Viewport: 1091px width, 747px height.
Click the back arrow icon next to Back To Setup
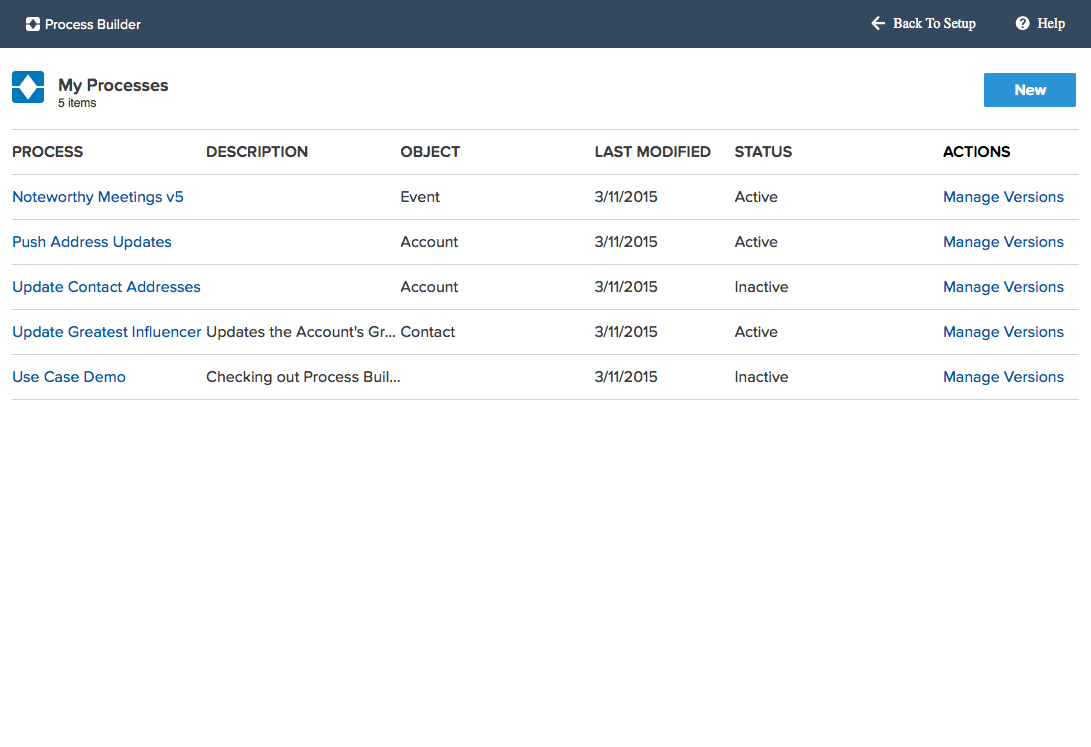coord(878,23)
